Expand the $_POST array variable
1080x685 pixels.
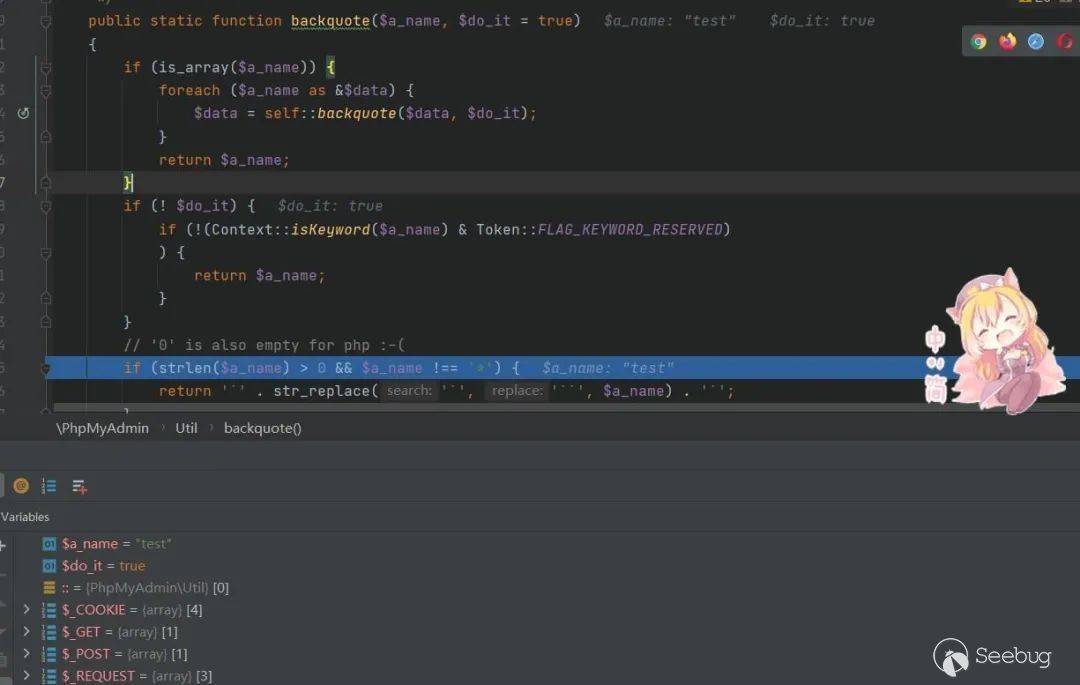coord(27,654)
